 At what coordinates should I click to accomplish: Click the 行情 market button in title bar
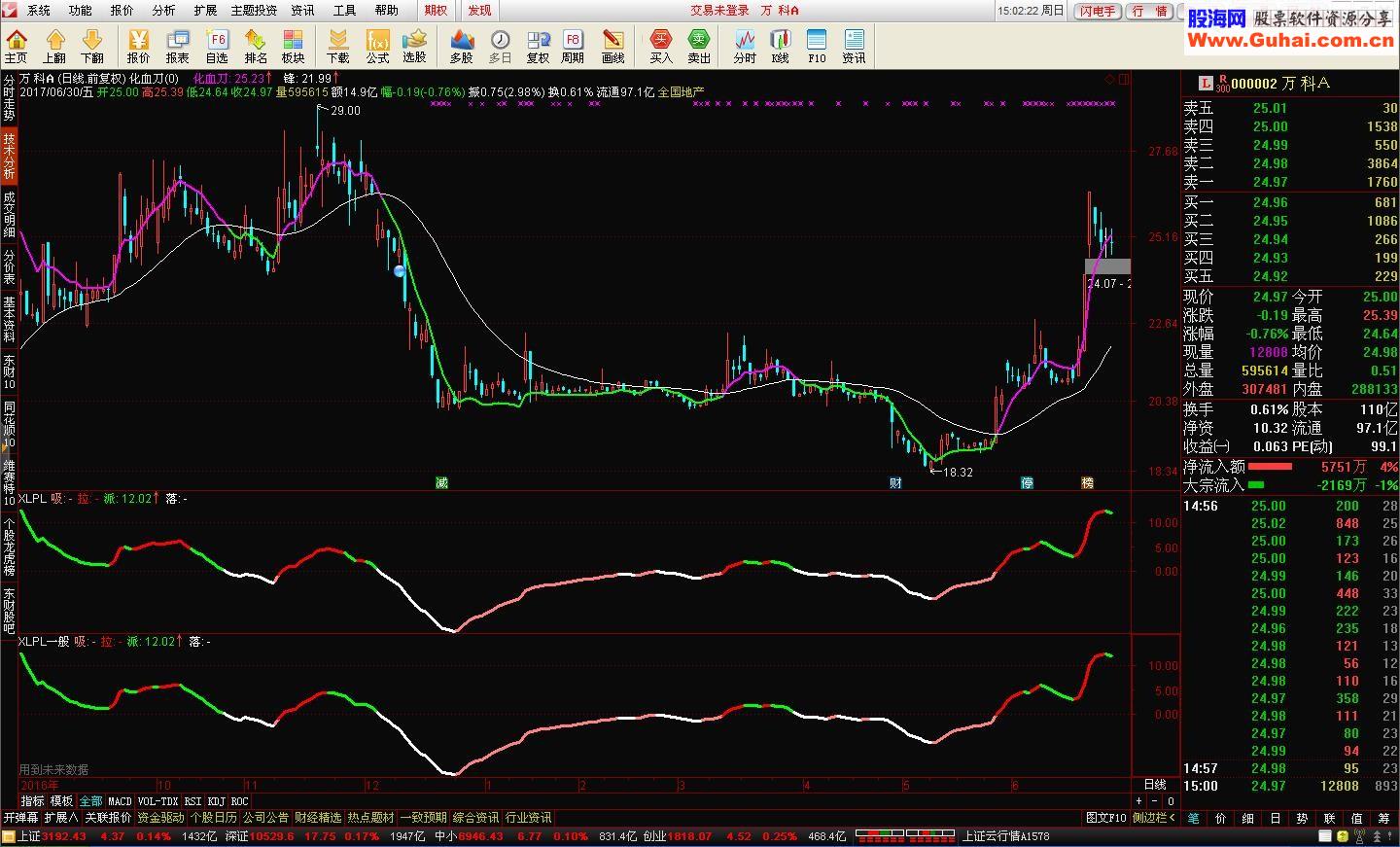[1150, 11]
